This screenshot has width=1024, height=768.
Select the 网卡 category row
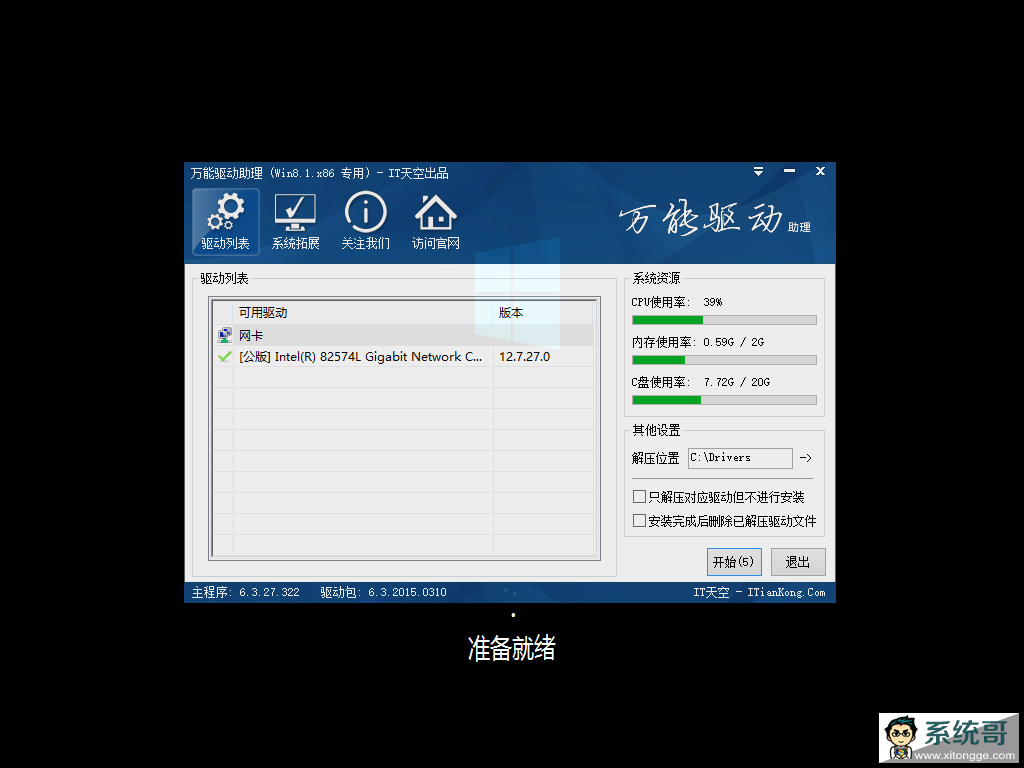pos(403,335)
